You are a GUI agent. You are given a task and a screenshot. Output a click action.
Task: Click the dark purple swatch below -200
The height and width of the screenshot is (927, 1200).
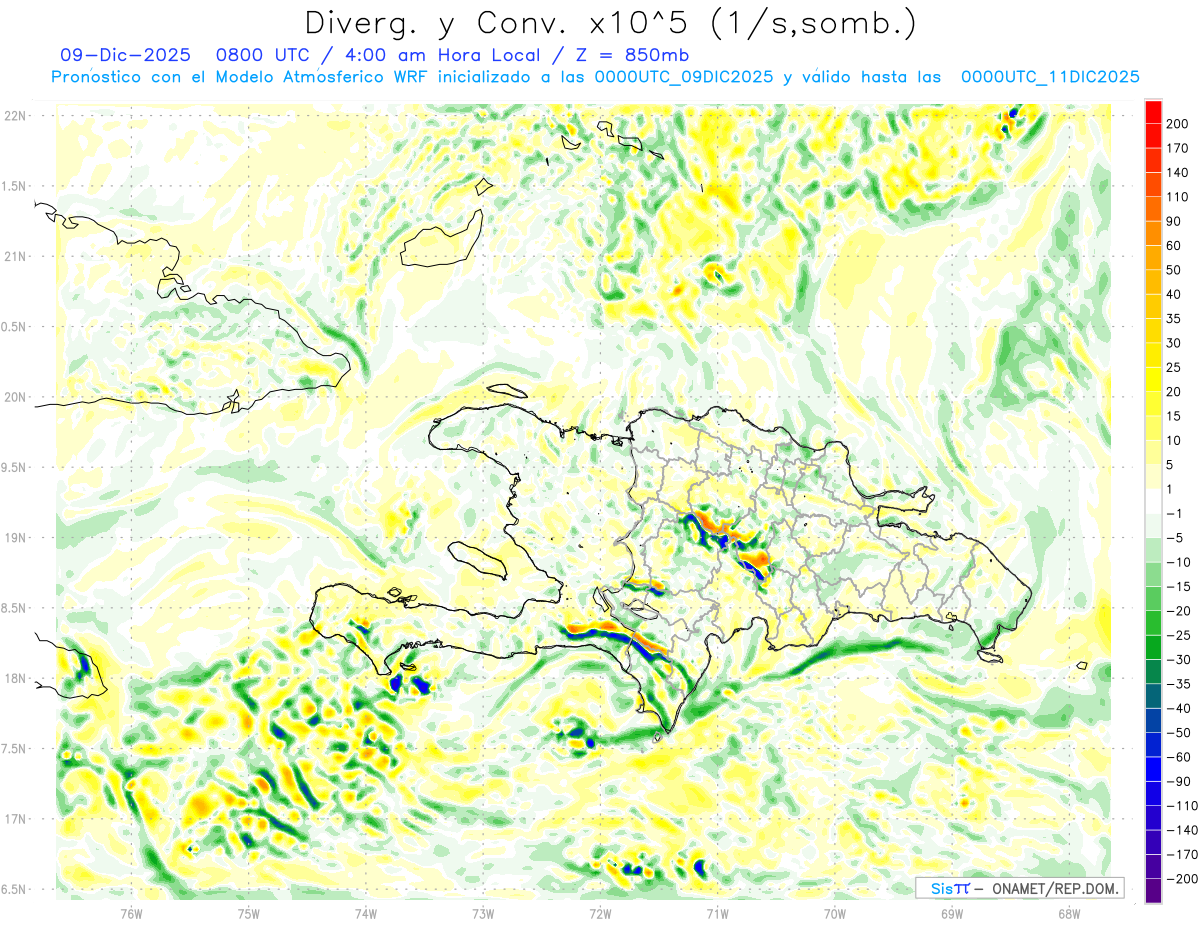point(1153,891)
